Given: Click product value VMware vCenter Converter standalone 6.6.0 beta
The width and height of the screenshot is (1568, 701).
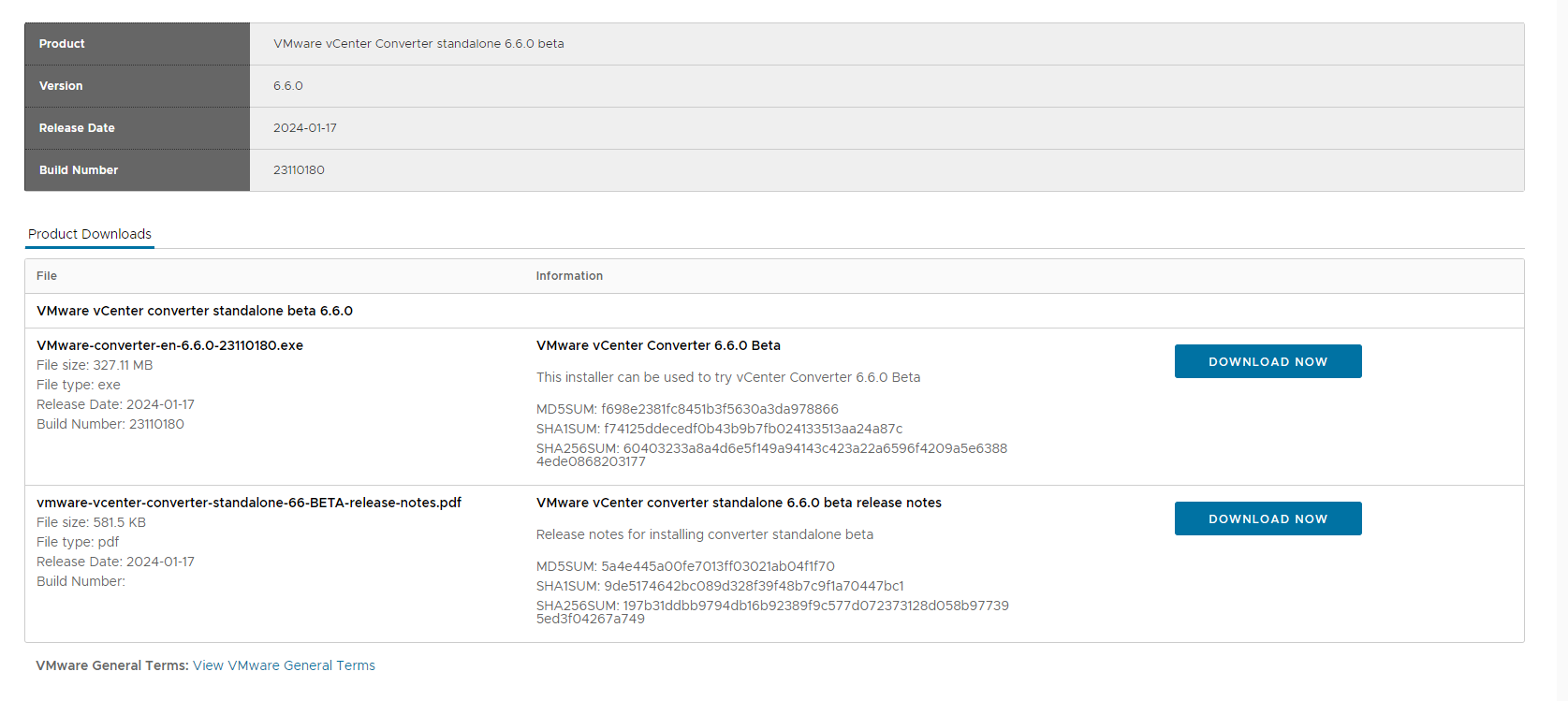Looking at the screenshot, I should click(418, 44).
